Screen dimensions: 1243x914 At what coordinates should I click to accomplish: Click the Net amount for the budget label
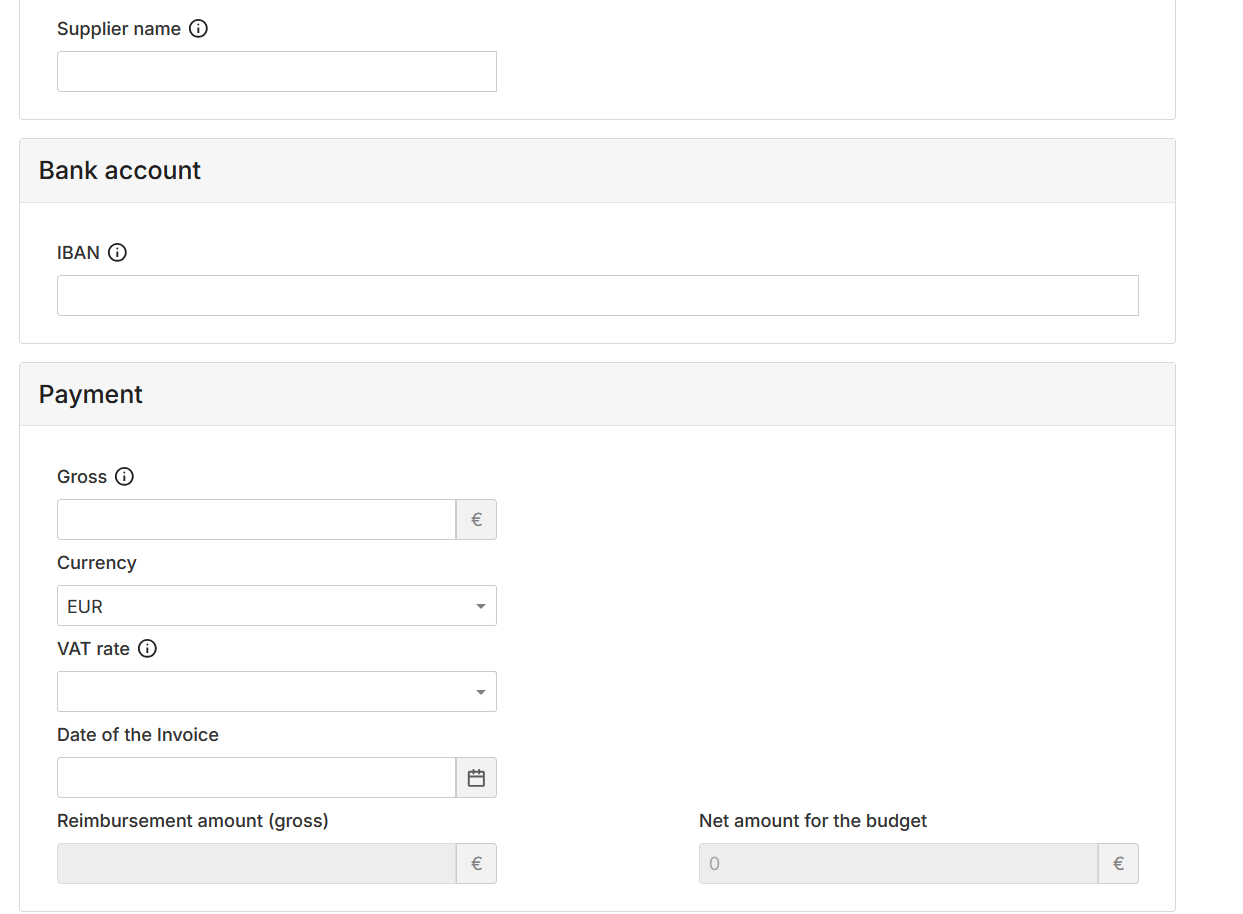[x=813, y=821]
